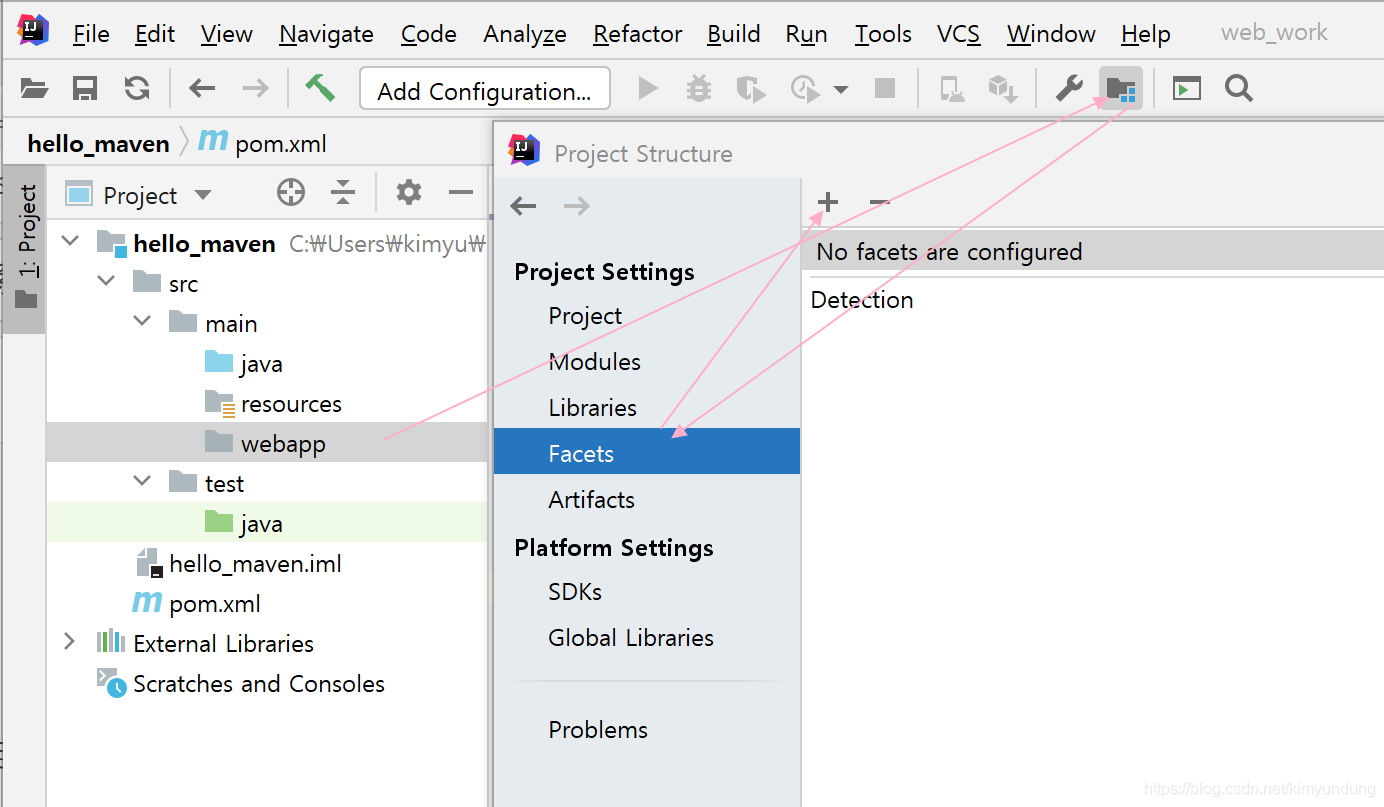The height and width of the screenshot is (807, 1384).
Task: Open the Refactor menu
Action: pos(638,34)
